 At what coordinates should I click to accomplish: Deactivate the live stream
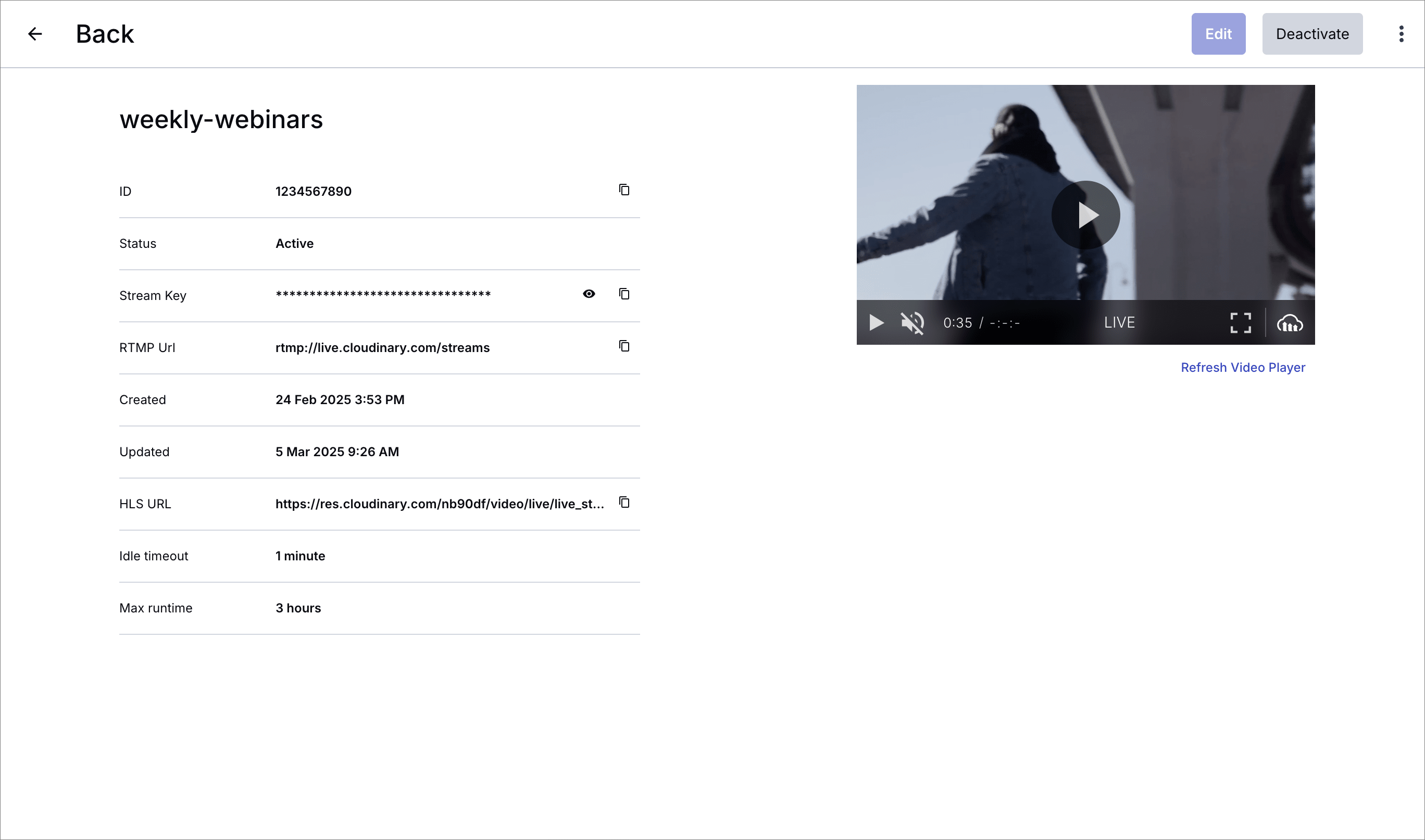pos(1312,34)
